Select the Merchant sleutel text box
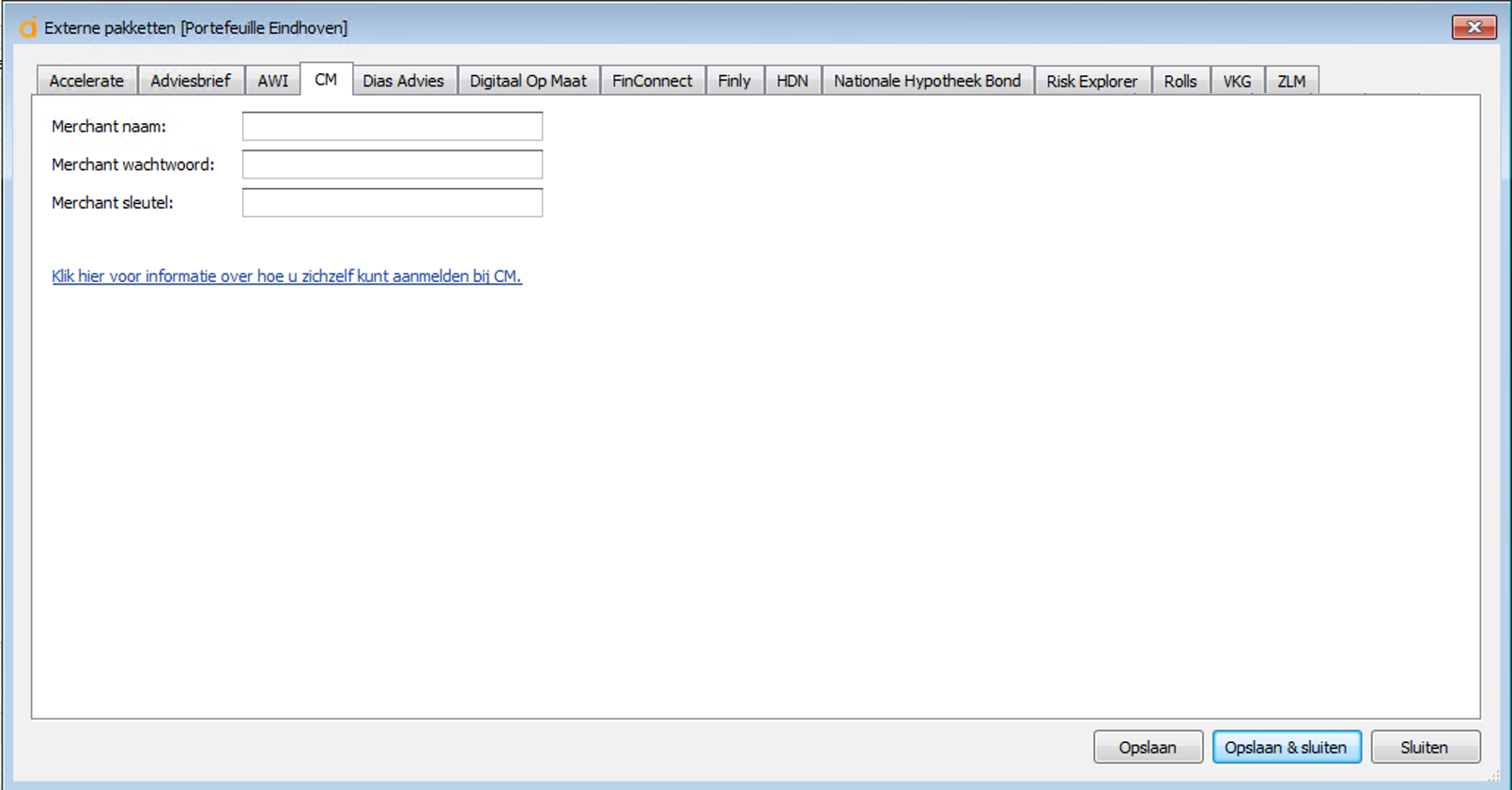The image size is (1512, 790). click(x=393, y=202)
